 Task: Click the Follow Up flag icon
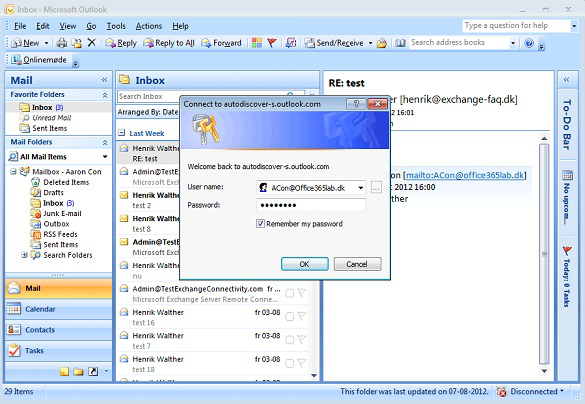[x=272, y=43]
